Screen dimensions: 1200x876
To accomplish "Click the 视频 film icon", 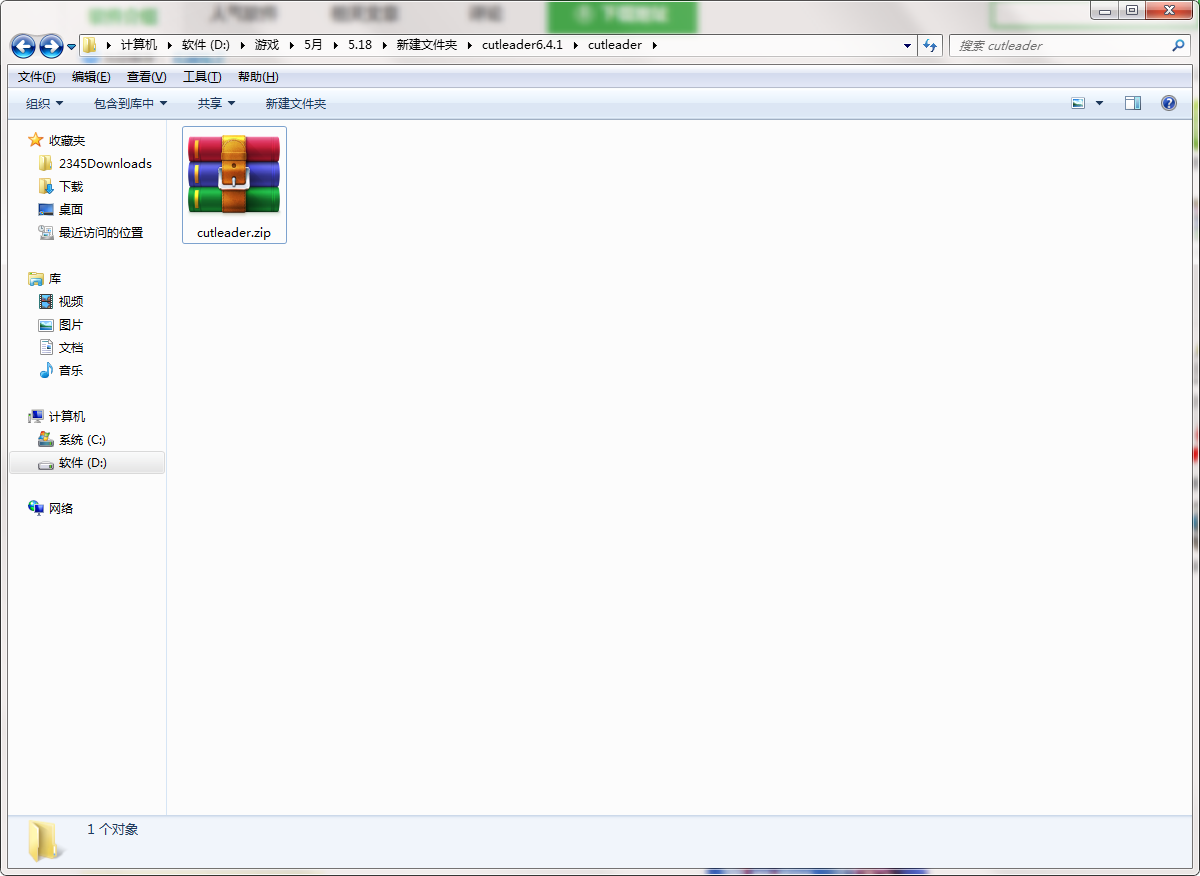I will [45, 301].
